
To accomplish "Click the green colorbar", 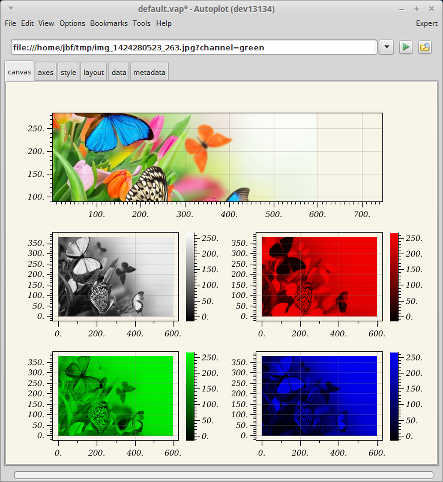I will (x=190, y=396).
